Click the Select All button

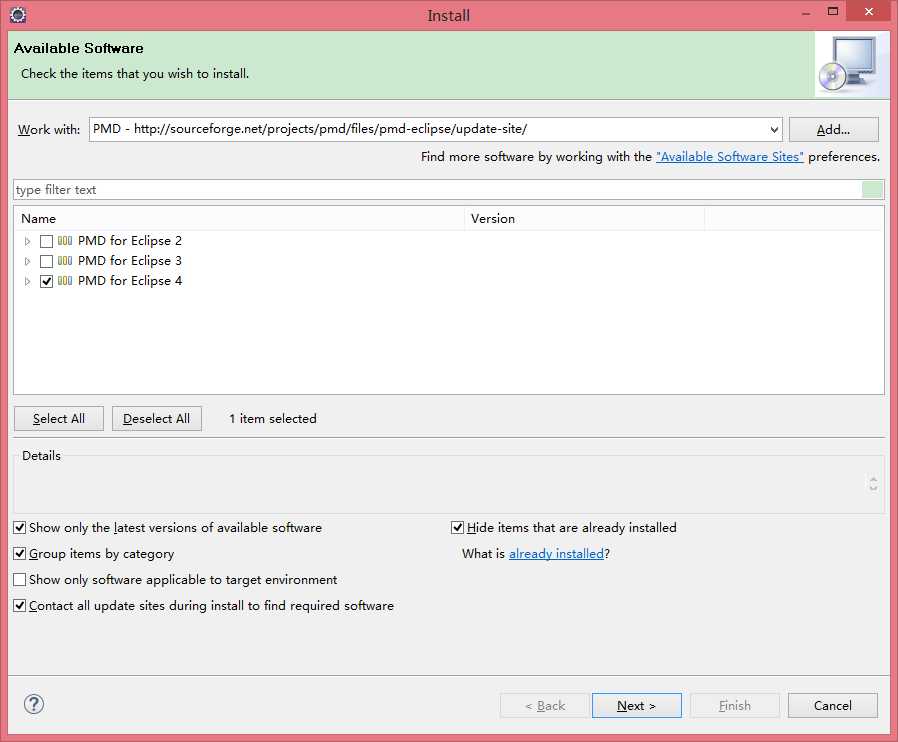[x=59, y=419]
